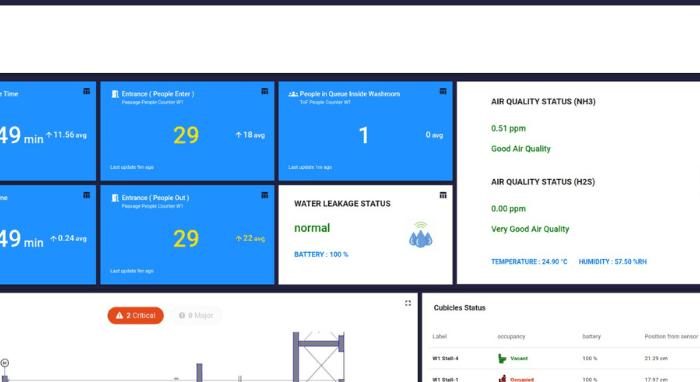Click Very Good Air Quality label
Screen dimensions: 700x382
click(530, 229)
